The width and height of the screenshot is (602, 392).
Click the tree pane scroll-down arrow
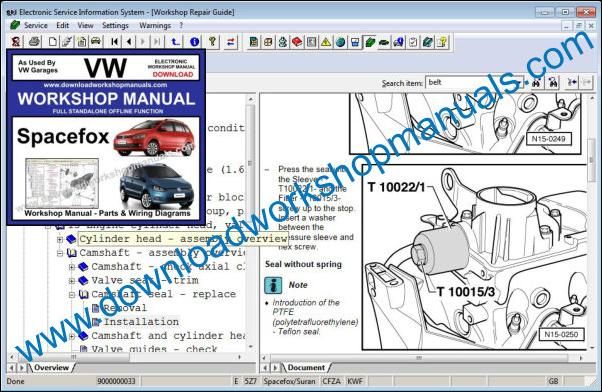pyautogui.click(x=250, y=347)
